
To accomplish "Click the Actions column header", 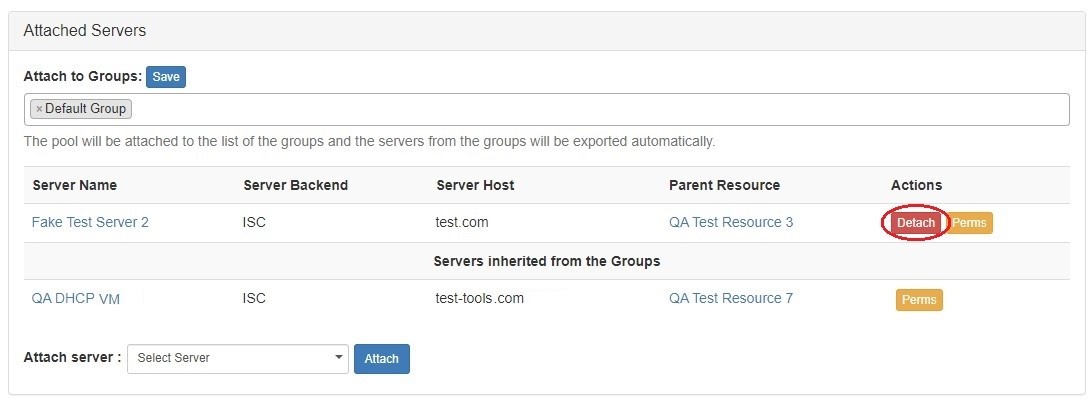I will tap(916, 185).
